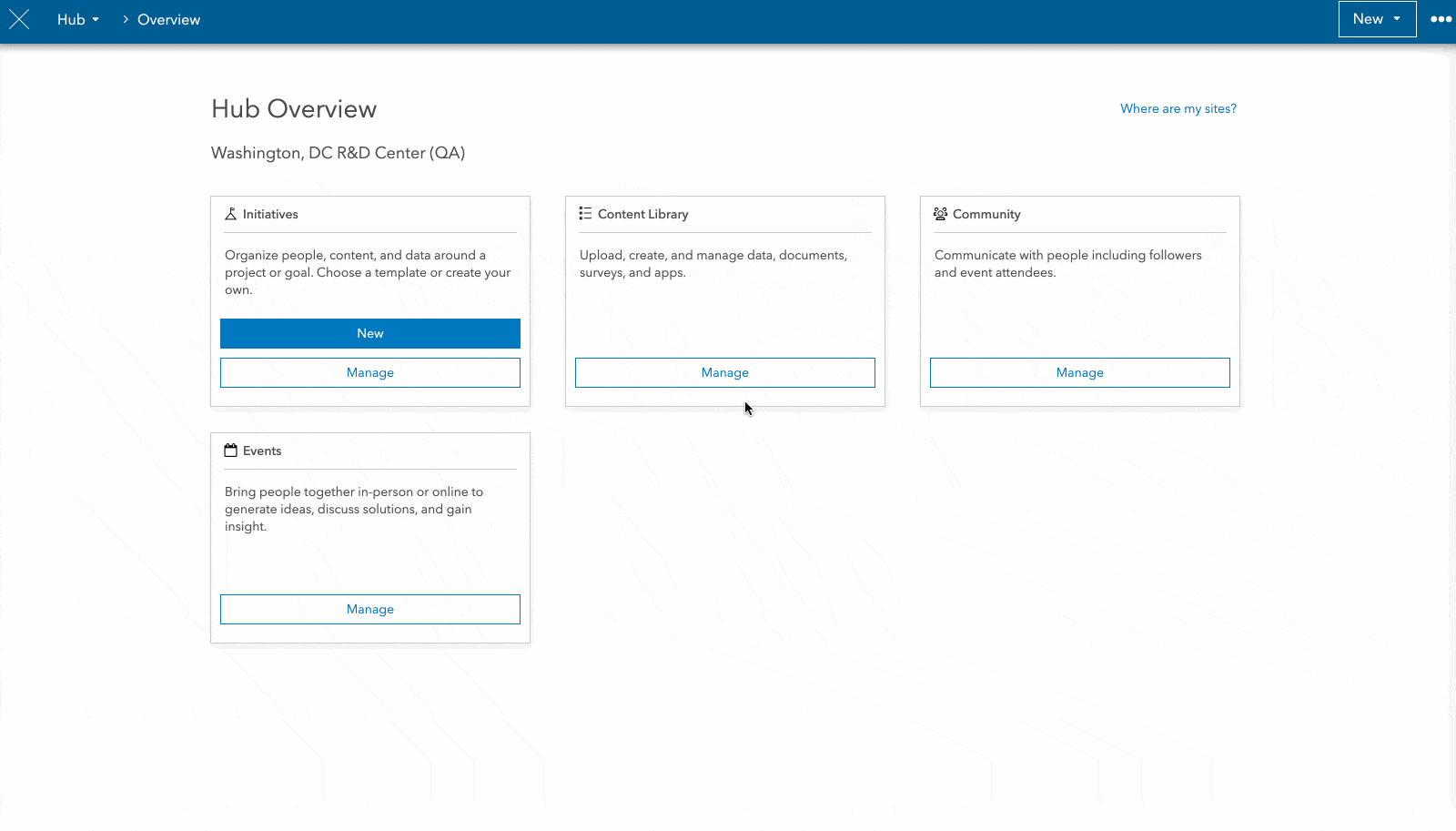Click Manage on the Community card

[1079, 372]
